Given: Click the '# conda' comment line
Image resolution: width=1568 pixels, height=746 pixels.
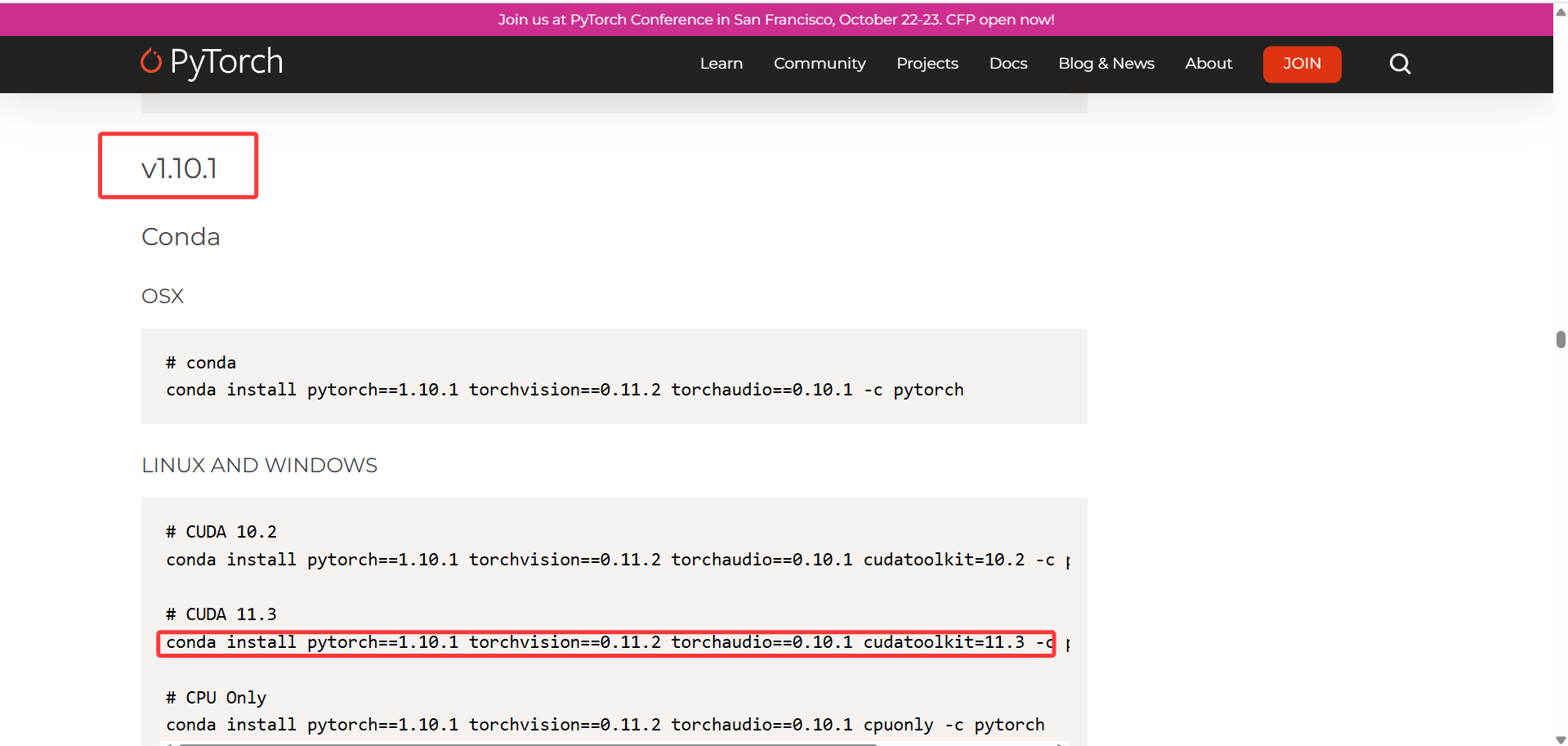Looking at the screenshot, I should pyautogui.click(x=201, y=363).
